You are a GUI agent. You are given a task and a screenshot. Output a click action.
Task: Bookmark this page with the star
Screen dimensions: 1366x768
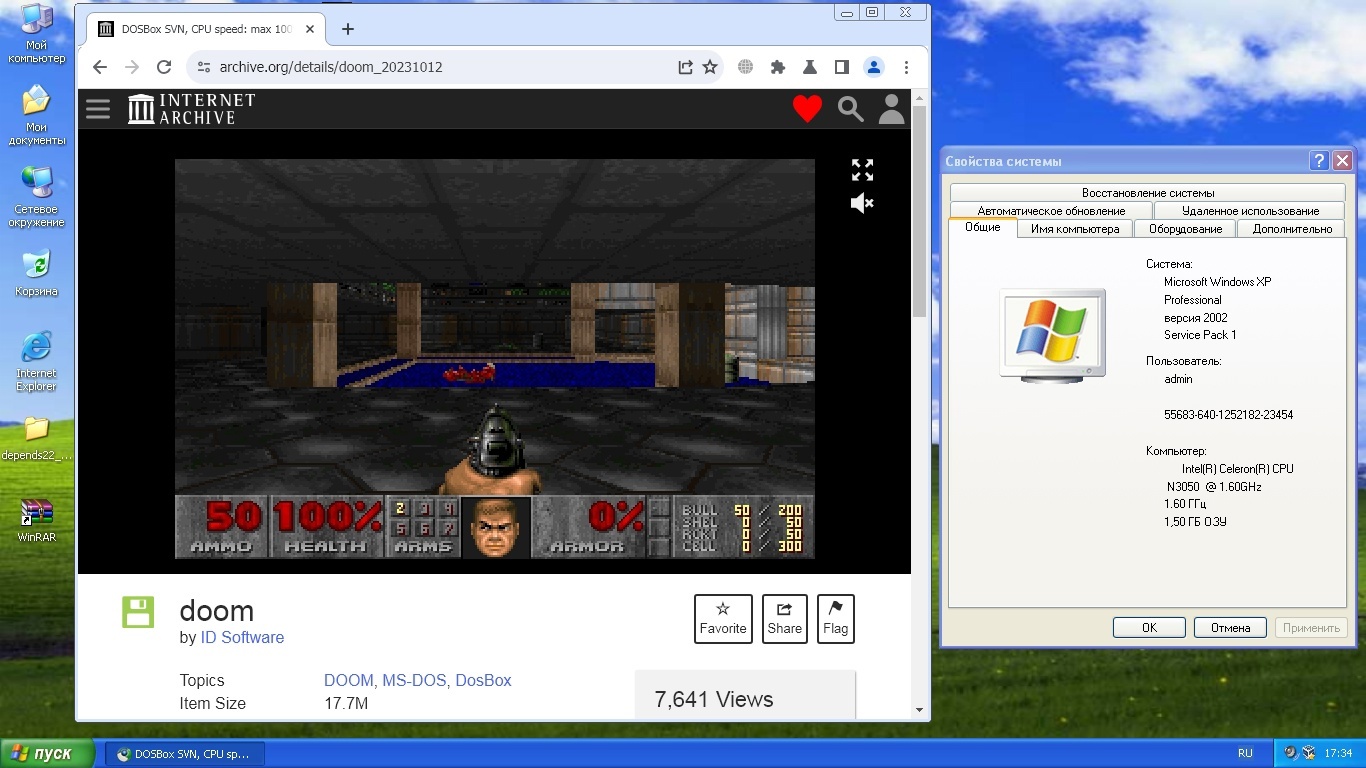tap(710, 67)
